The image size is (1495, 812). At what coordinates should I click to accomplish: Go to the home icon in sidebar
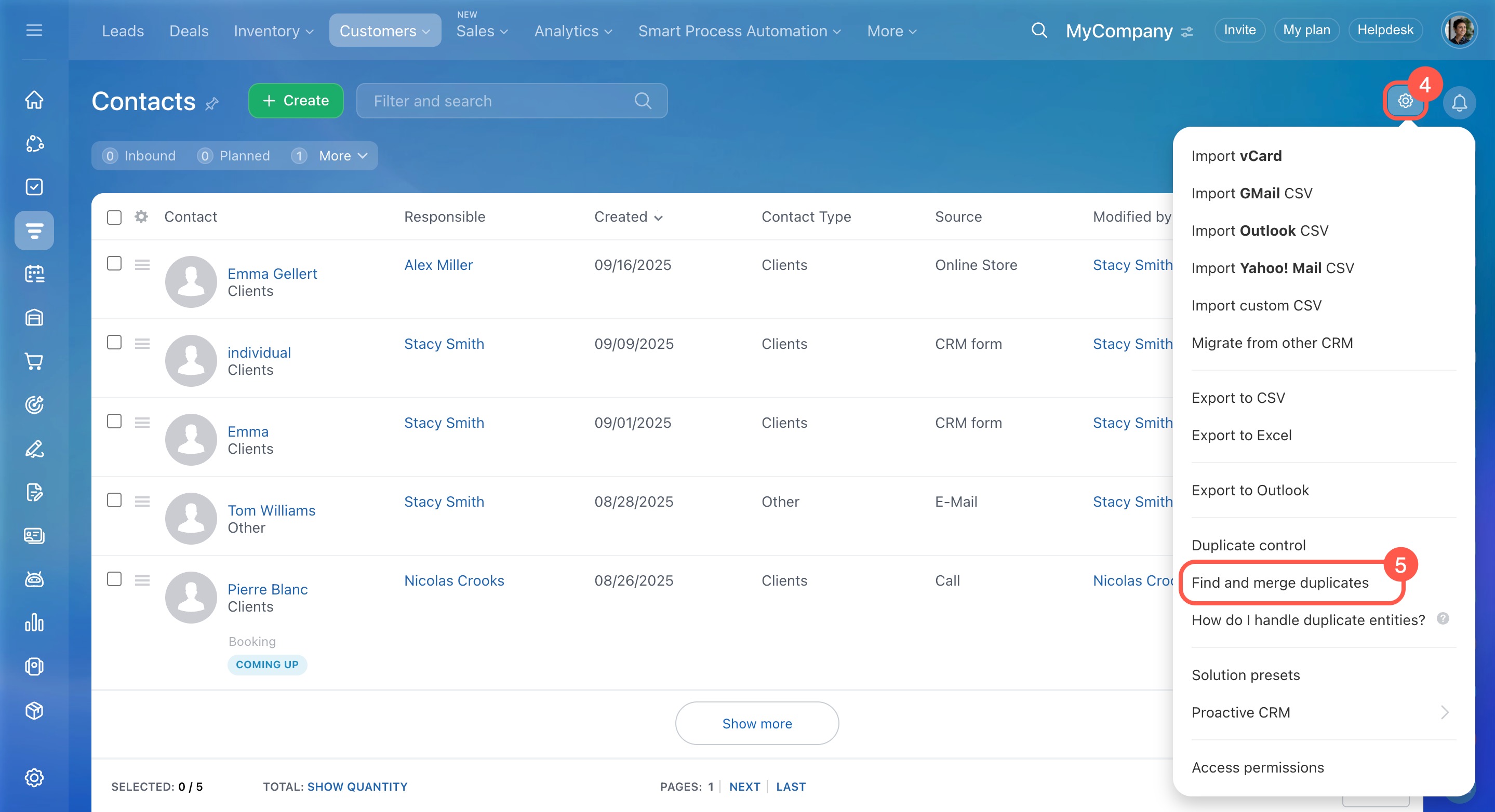(x=34, y=100)
